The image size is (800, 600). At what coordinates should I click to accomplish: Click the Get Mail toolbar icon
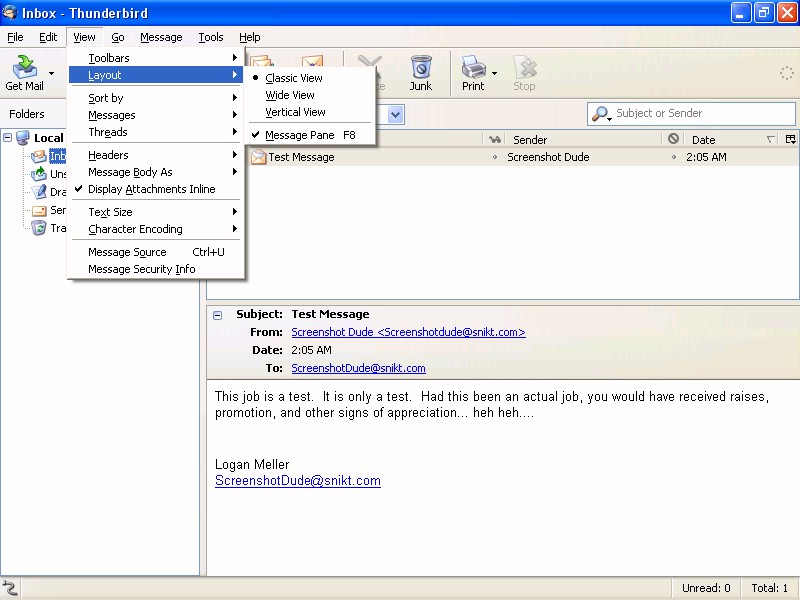point(24,67)
